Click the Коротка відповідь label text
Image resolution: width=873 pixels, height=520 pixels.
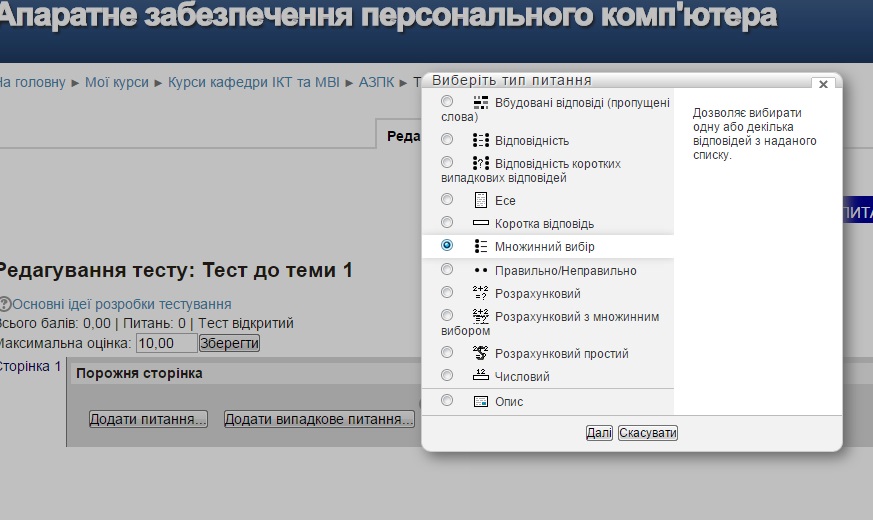click(x=545, y=224)
